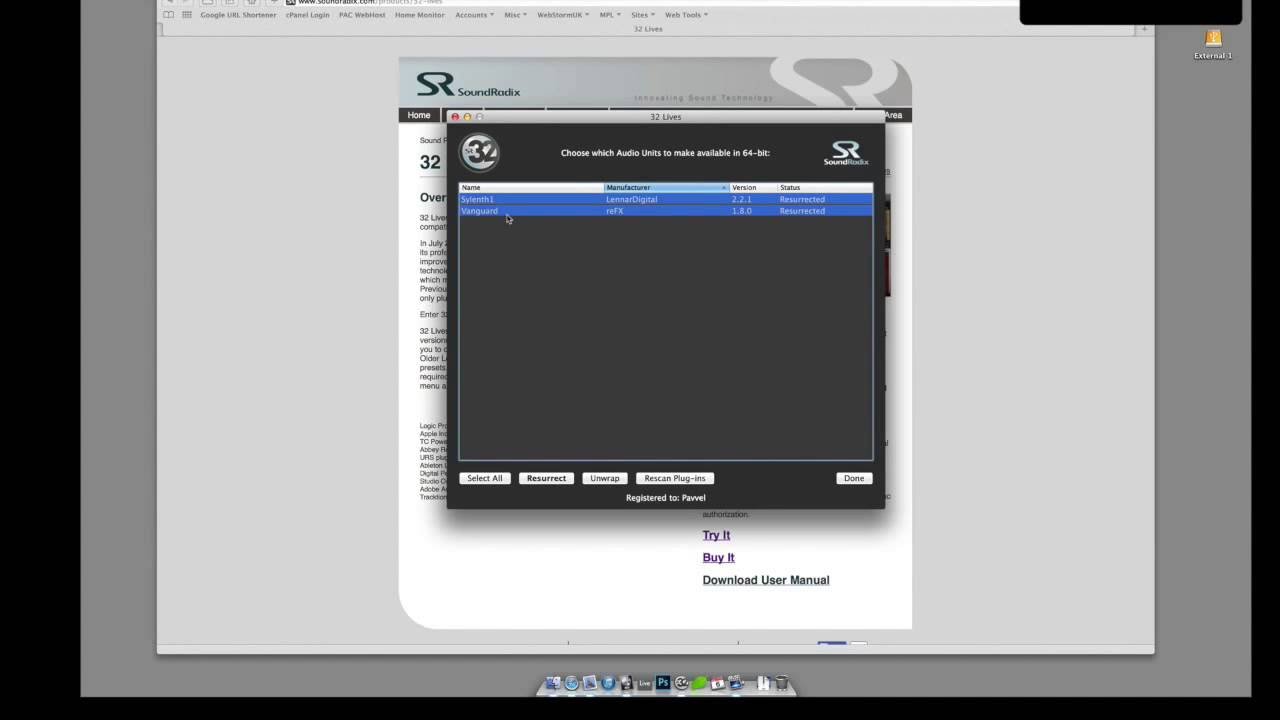This screenshot has height=720, width=1280.
Task: Select the Vanguard plug-in row
Action: click(x=666, y=211)
